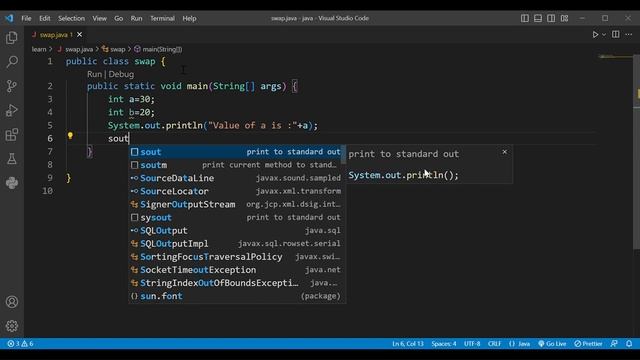The width and height of the screenshot is (640, 360).
Task: Open the Run and Debug view
Action: [x=12, y=110]
